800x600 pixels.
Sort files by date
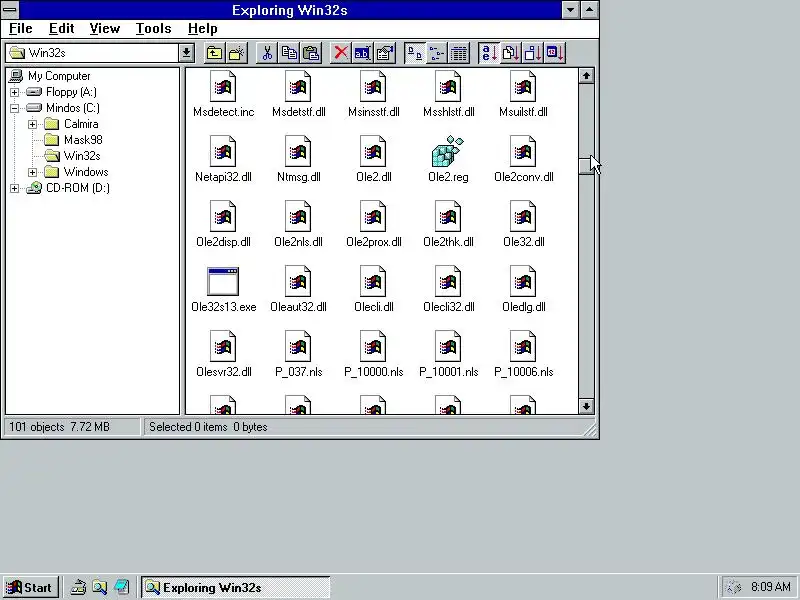[556, 53]
